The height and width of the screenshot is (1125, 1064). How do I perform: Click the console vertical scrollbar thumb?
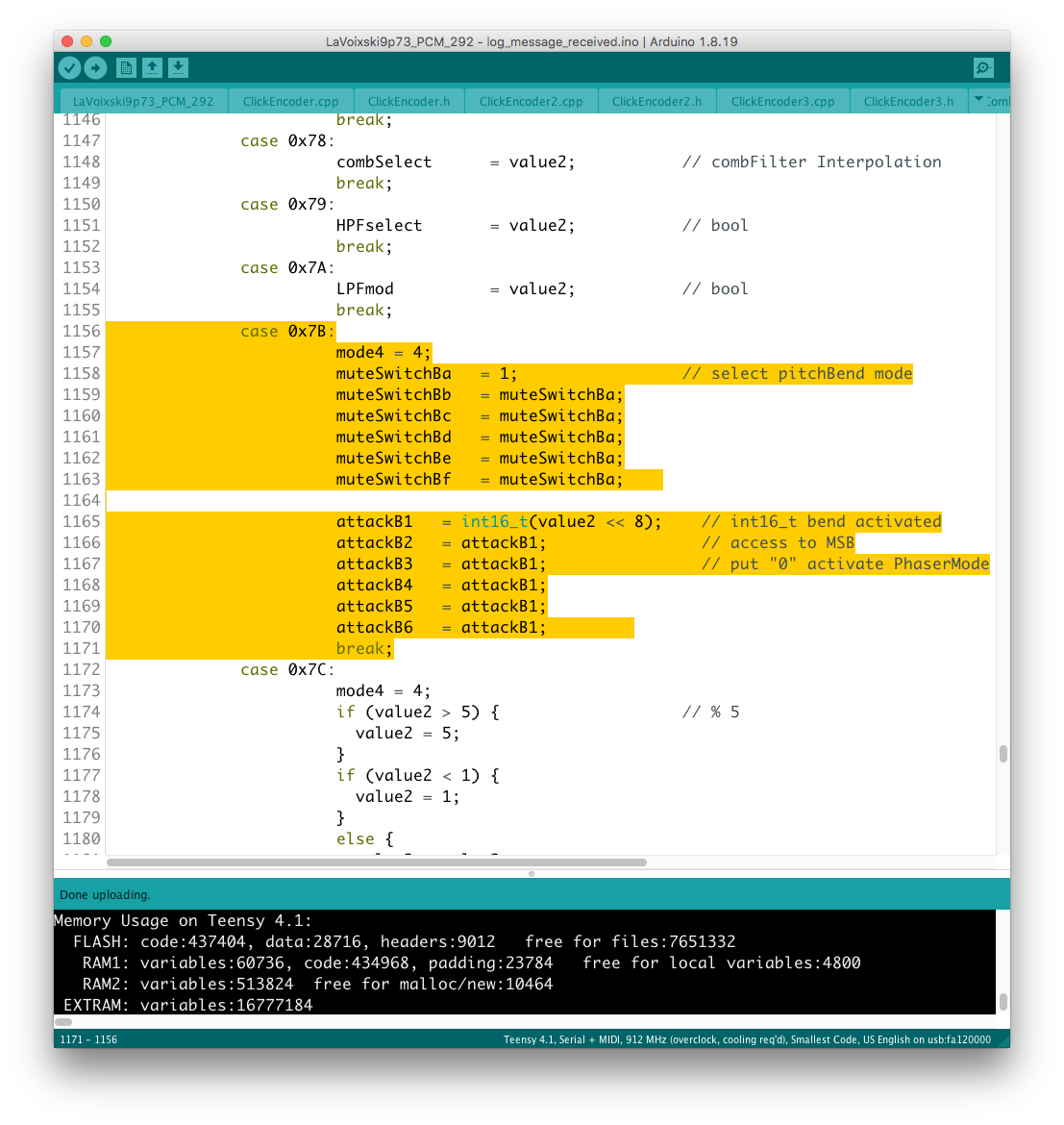[x=1002, y=1001]
